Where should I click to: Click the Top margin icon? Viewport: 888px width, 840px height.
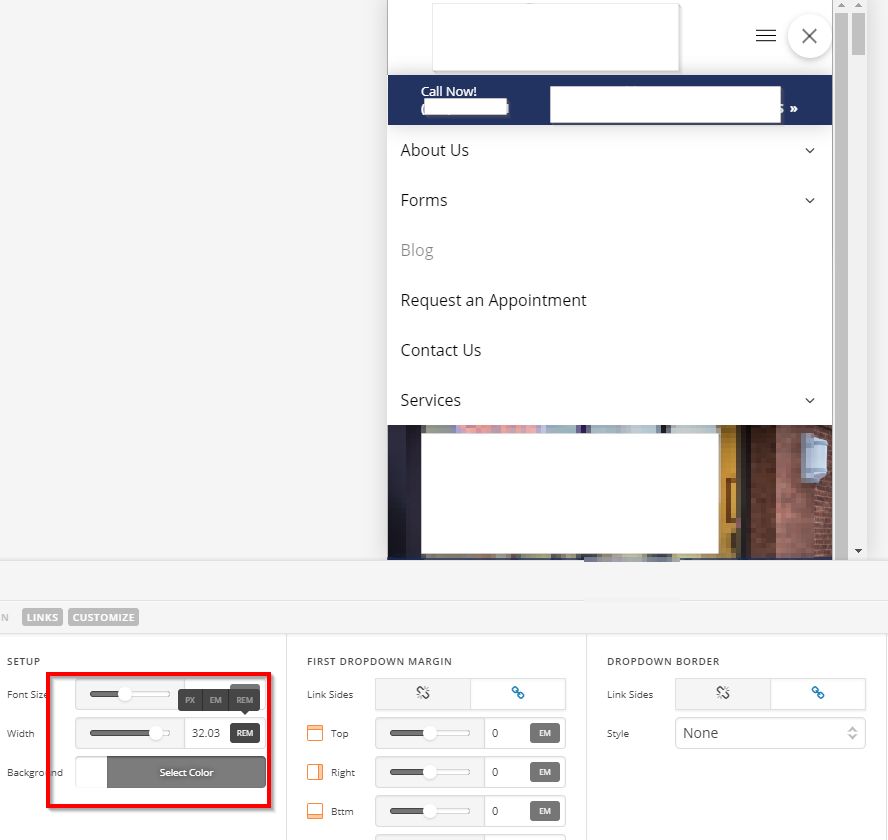315,733
